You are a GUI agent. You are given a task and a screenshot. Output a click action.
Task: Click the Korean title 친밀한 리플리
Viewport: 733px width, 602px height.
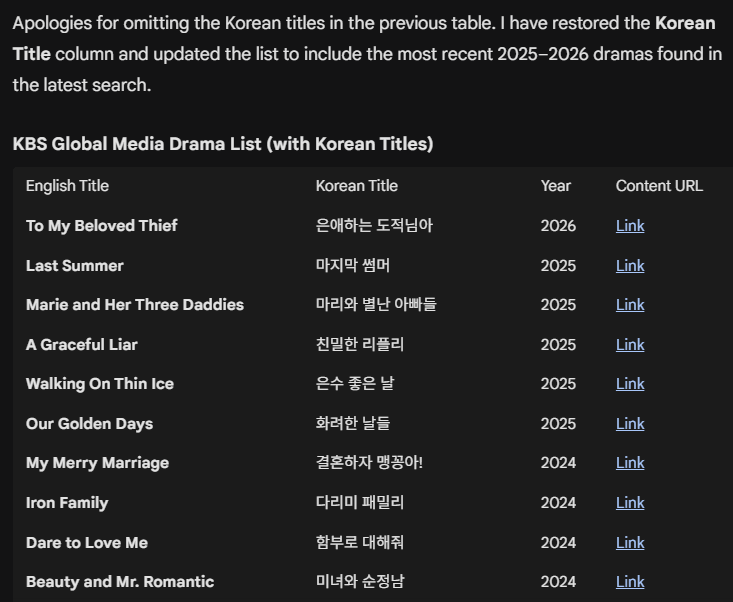360,345
